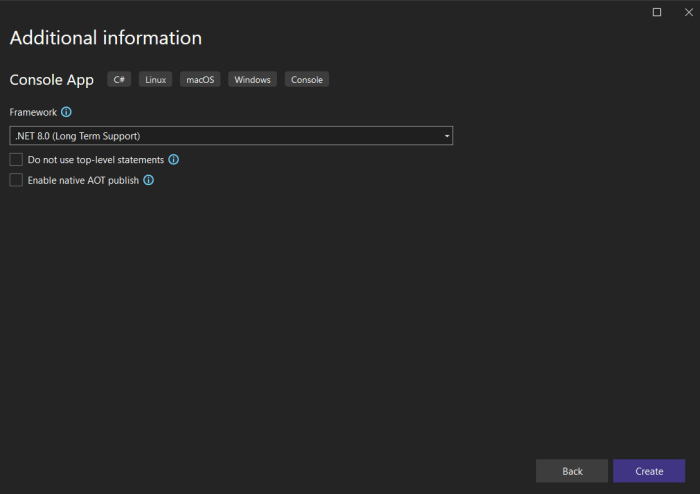700x494 pixels.
Task: Show info for top-level statements option
Action: tap(174, 159)
